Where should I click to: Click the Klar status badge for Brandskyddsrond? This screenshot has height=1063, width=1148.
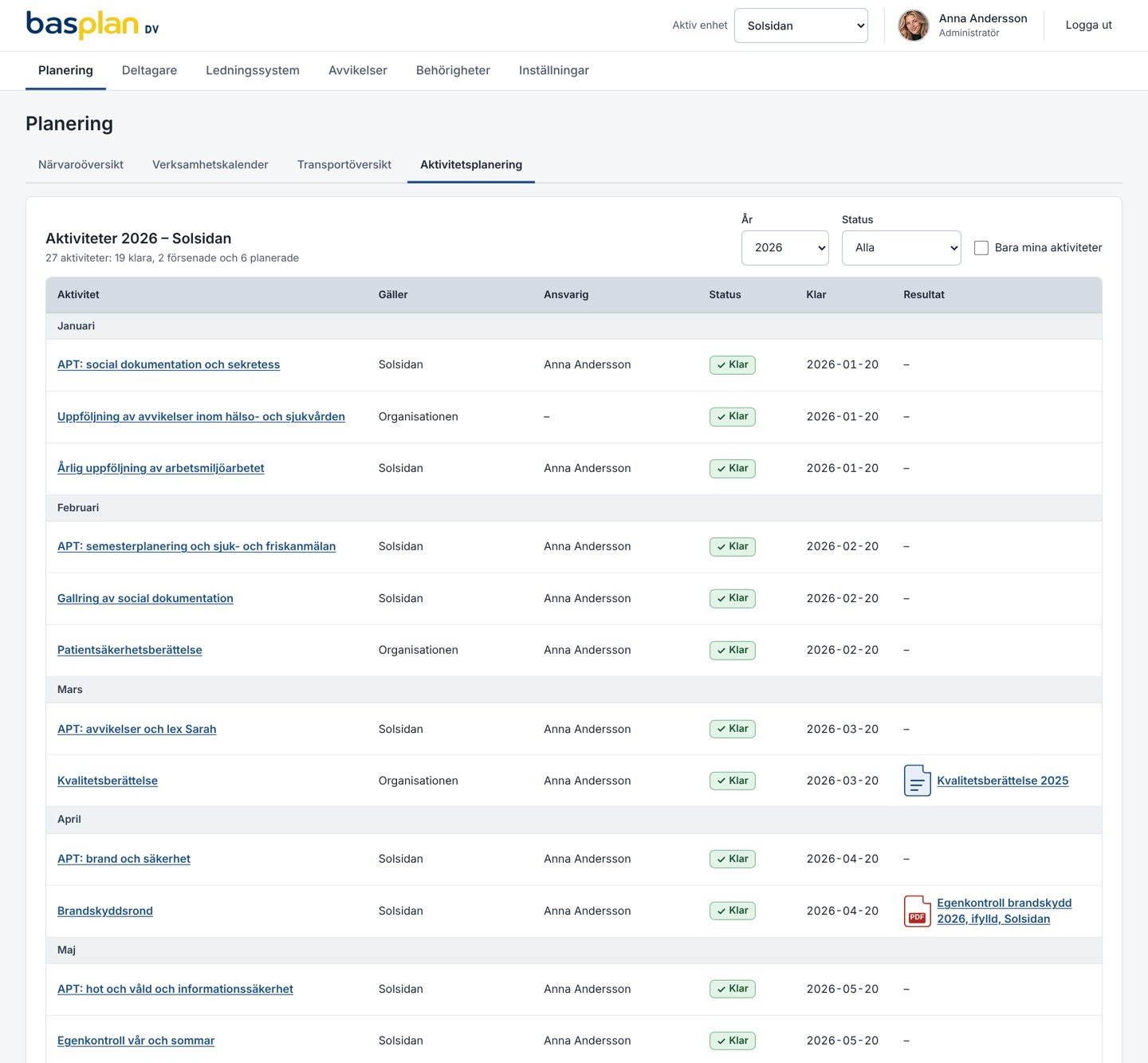[732, 911]
